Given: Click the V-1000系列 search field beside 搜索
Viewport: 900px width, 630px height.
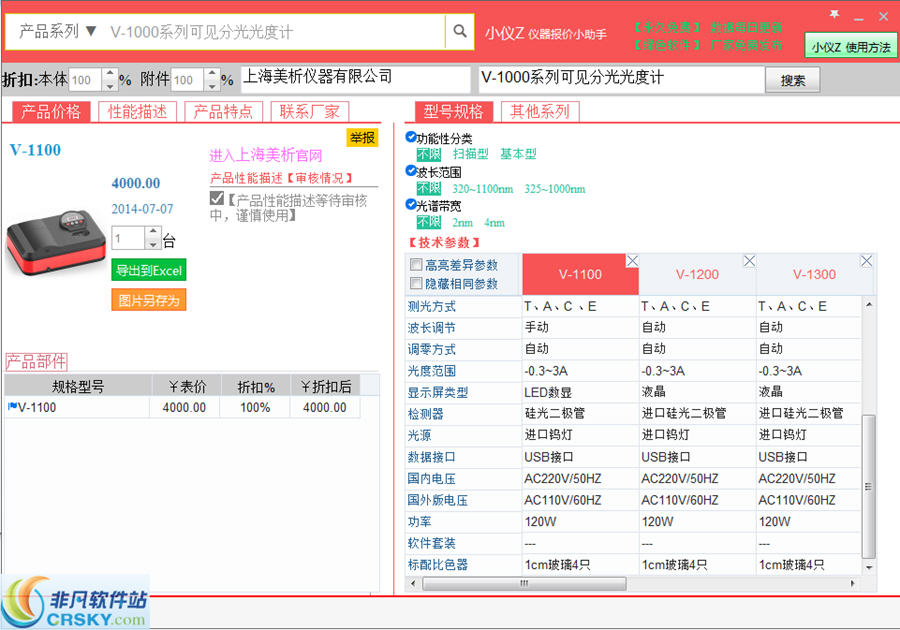Looking at the screenshot, I should (x=621, y=79).
